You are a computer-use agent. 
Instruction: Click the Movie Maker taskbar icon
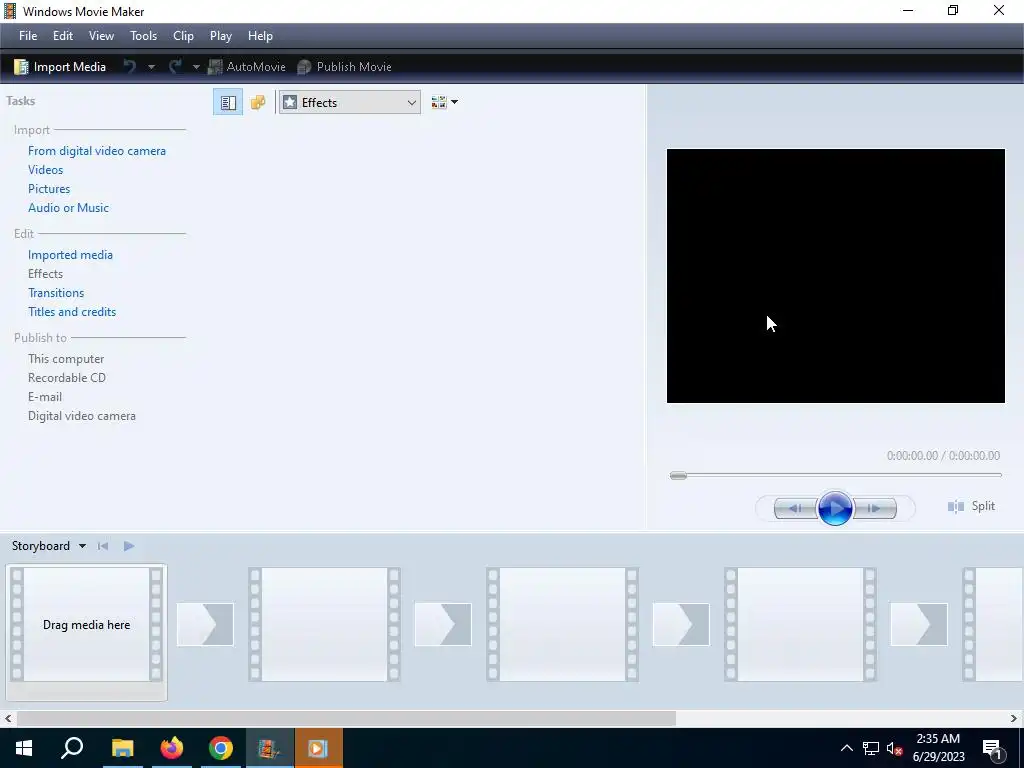click(x=269, y=748)
